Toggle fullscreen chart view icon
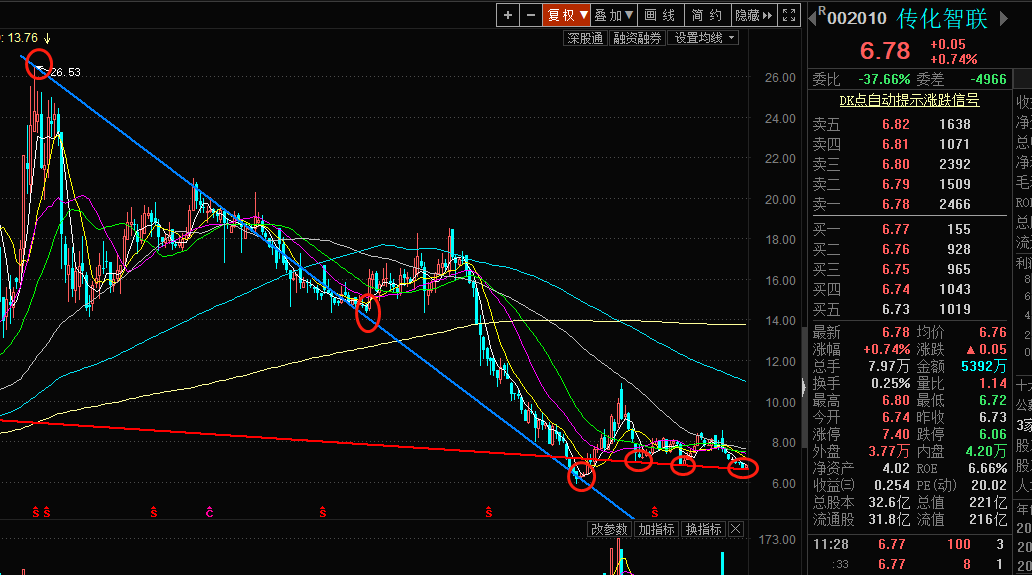 point(790,15)
